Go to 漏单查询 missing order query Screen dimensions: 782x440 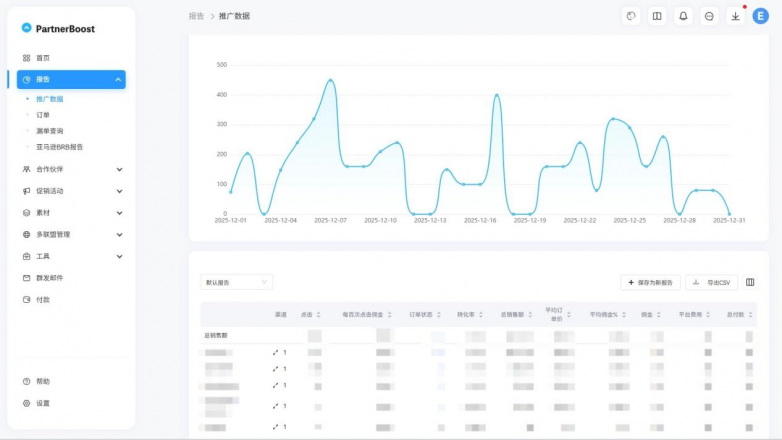pyautogui.click(x=50, y=131)
